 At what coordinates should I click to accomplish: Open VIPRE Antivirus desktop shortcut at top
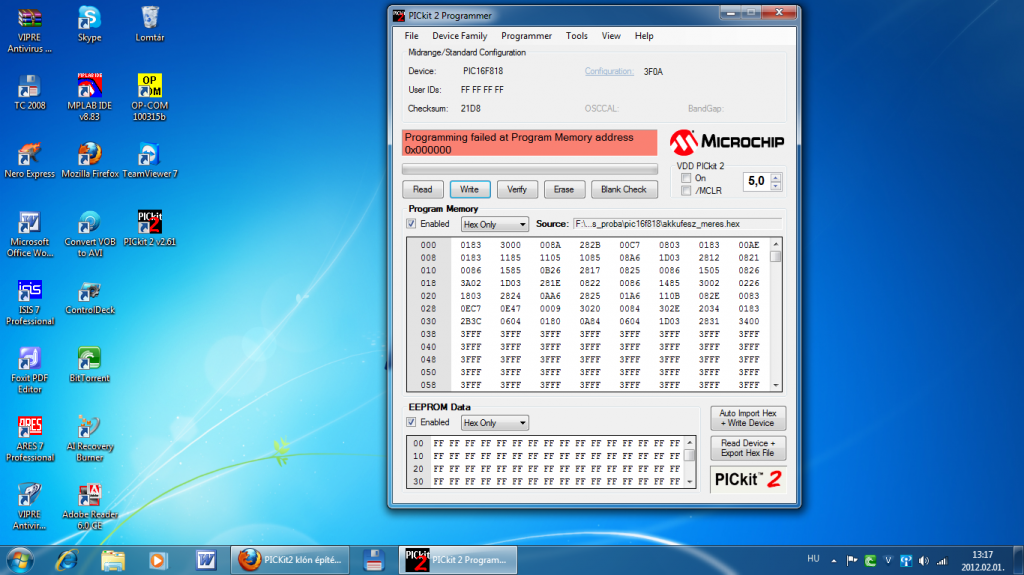[29, 30]
